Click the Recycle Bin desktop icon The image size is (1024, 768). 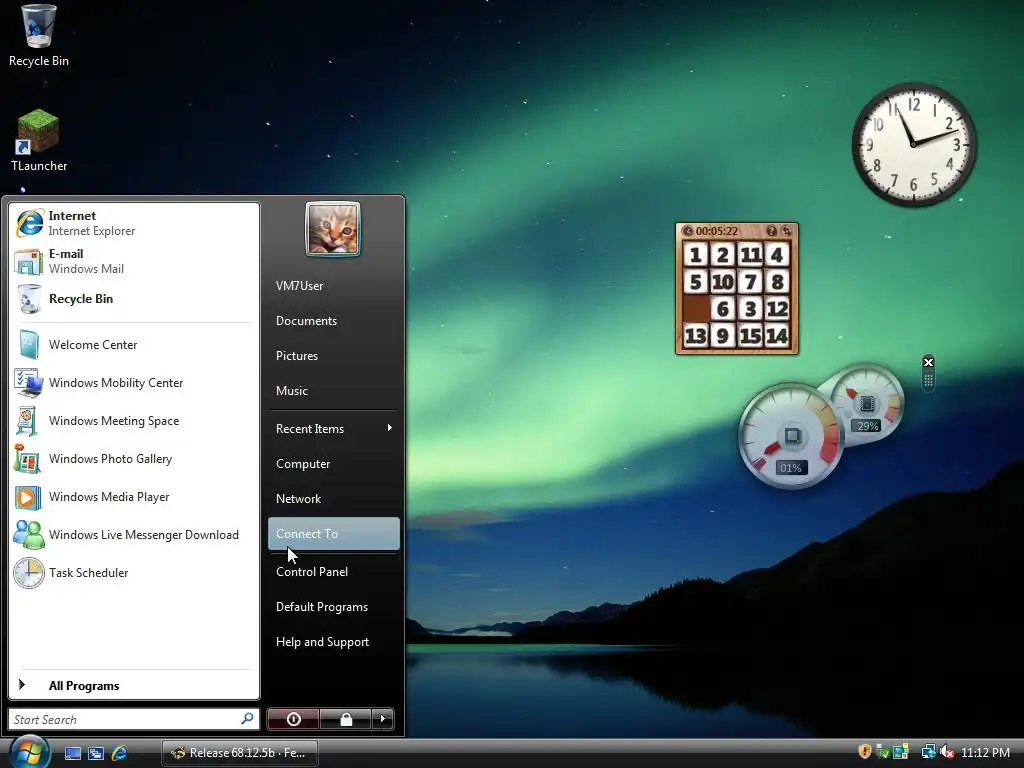39,35
